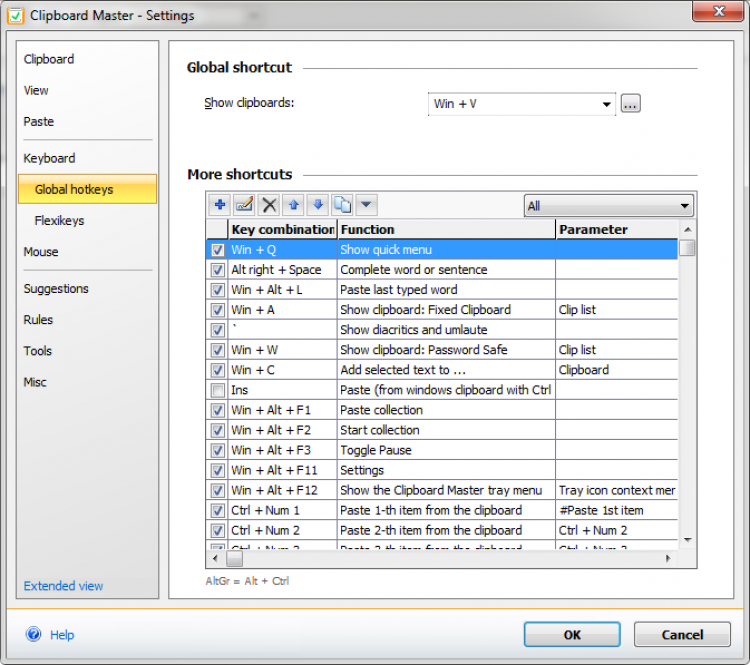Screen dimensions: 750x665
Task: Select the Keyboard settings section
Action: click(x=49, y=158)
